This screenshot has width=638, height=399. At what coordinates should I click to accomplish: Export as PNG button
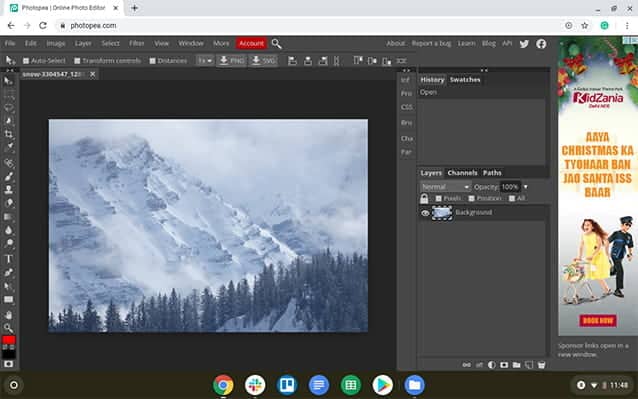point(232,61)
